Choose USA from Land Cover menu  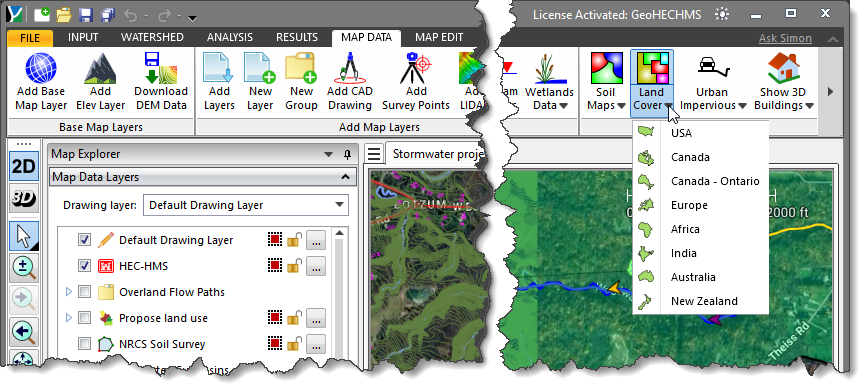(x=701, y=133)
